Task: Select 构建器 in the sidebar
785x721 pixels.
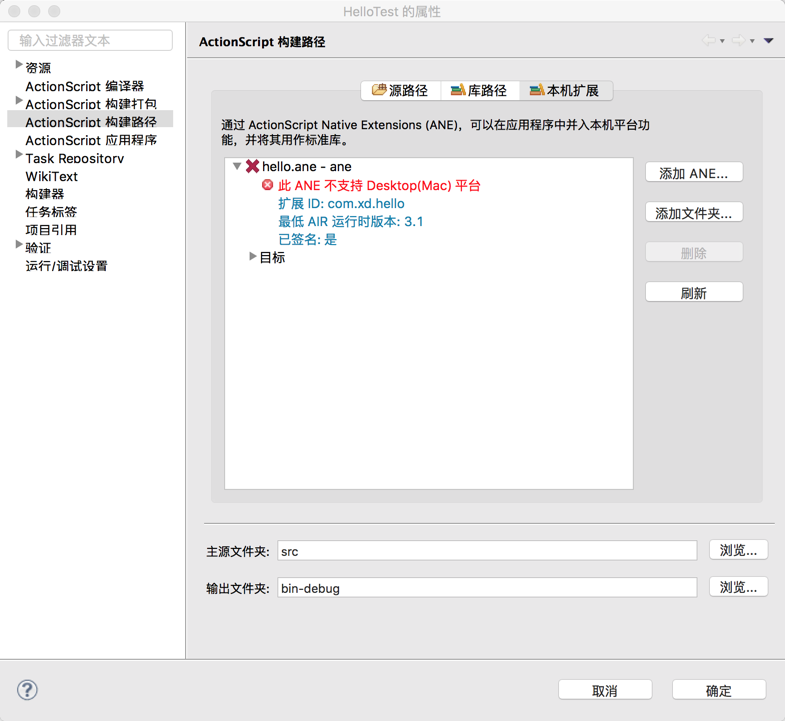Action: pos(45,194)
